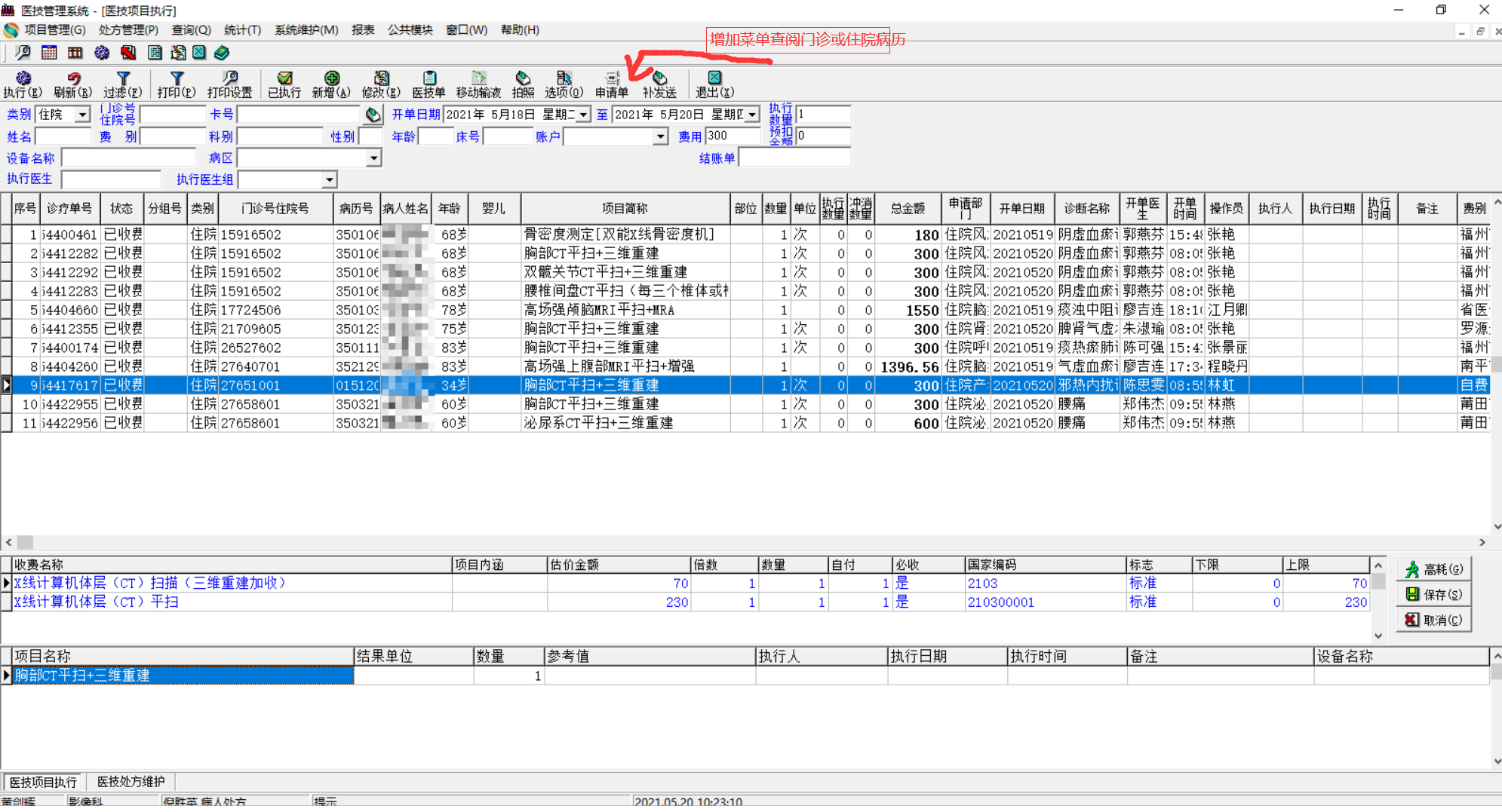1502x812 pixels.
Task: Click the 执行医生 input field
Action: [112, 180]
